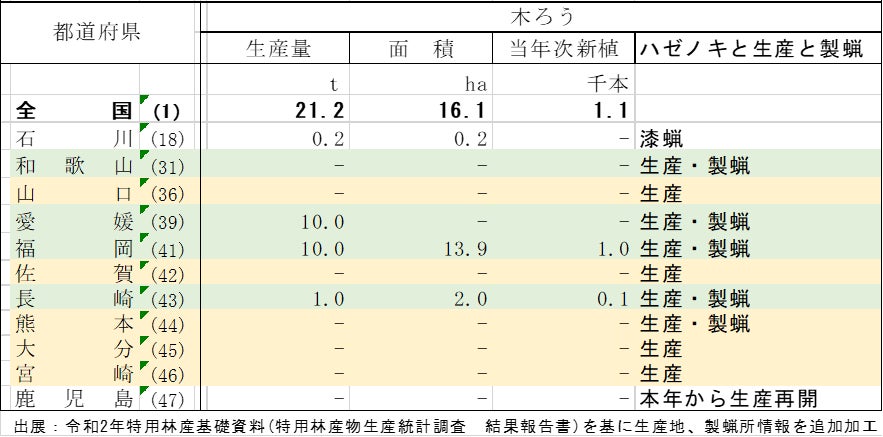Select 福岡's area value 13.9
The height and width of the screenshot is (437, 883).
pyautogui.click(x=463, y=248)
